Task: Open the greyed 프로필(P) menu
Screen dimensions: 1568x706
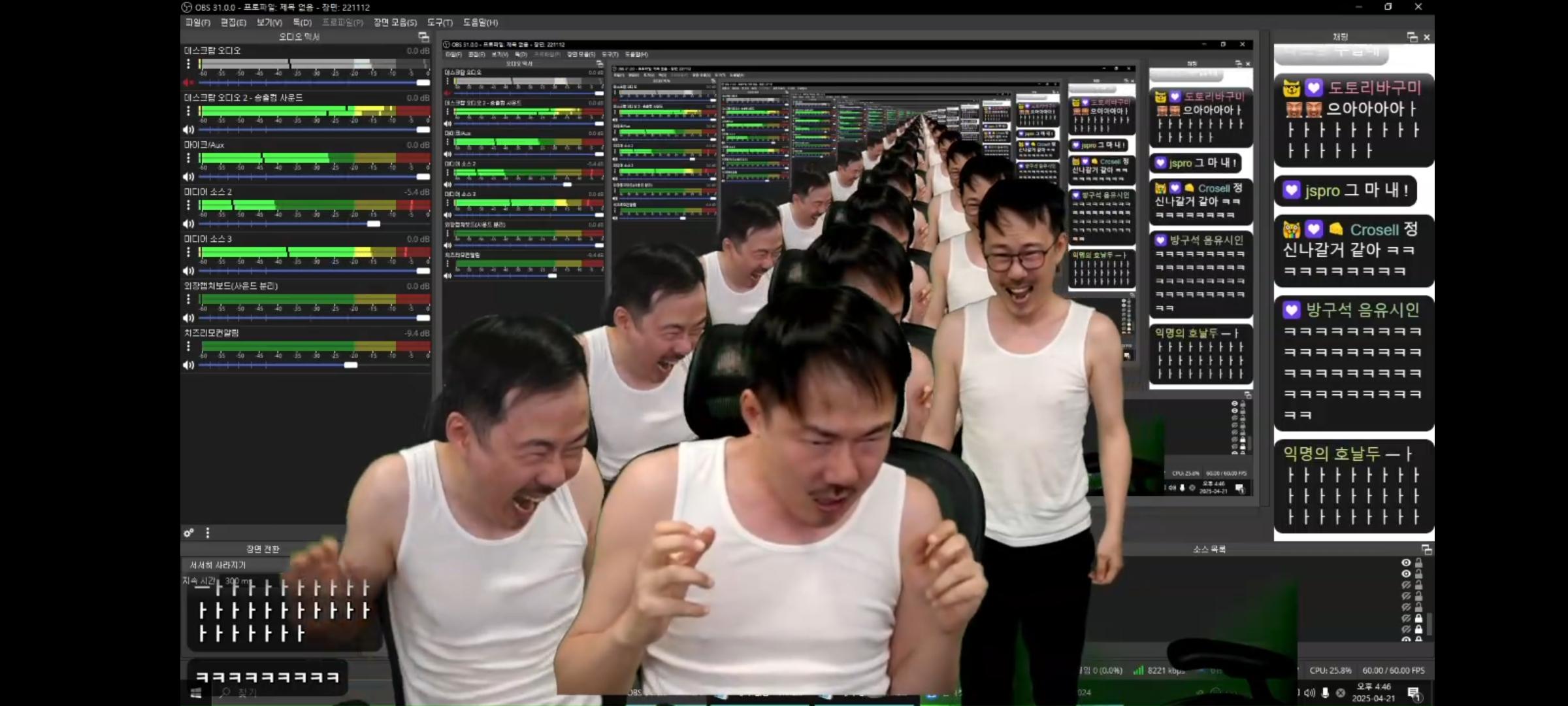Action: 342,22
